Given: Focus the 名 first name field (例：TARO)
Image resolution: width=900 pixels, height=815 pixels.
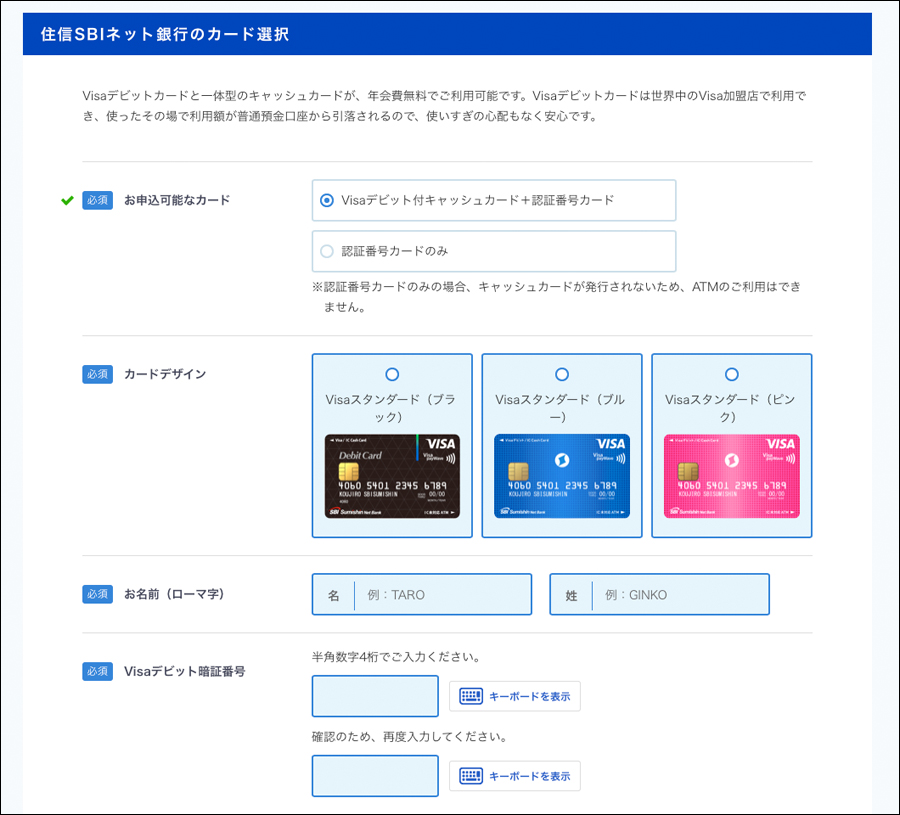Looking at the screenshot, I should point(422,595).
